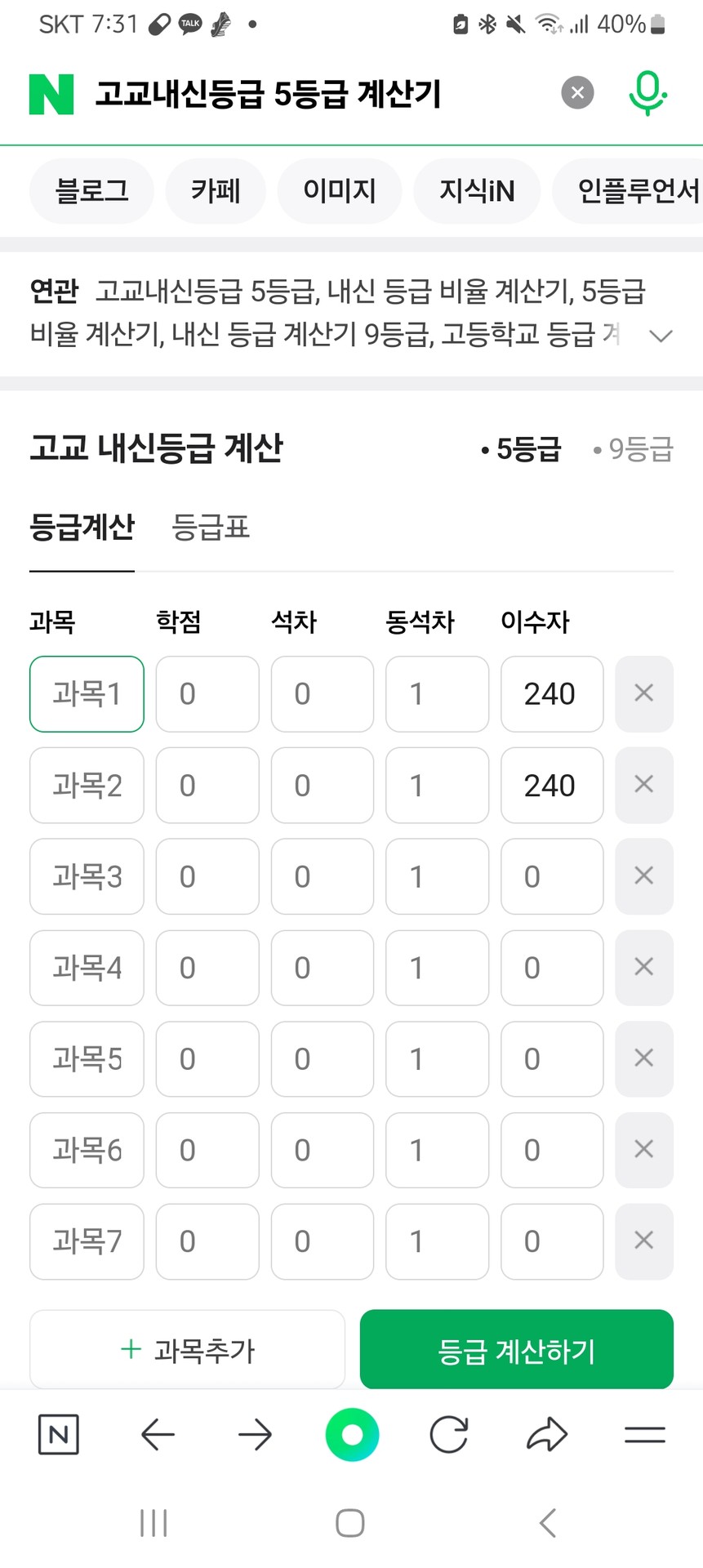Select the 5등급 grading option
This screenshot has width=703, height=1568.
click(523, 448)
